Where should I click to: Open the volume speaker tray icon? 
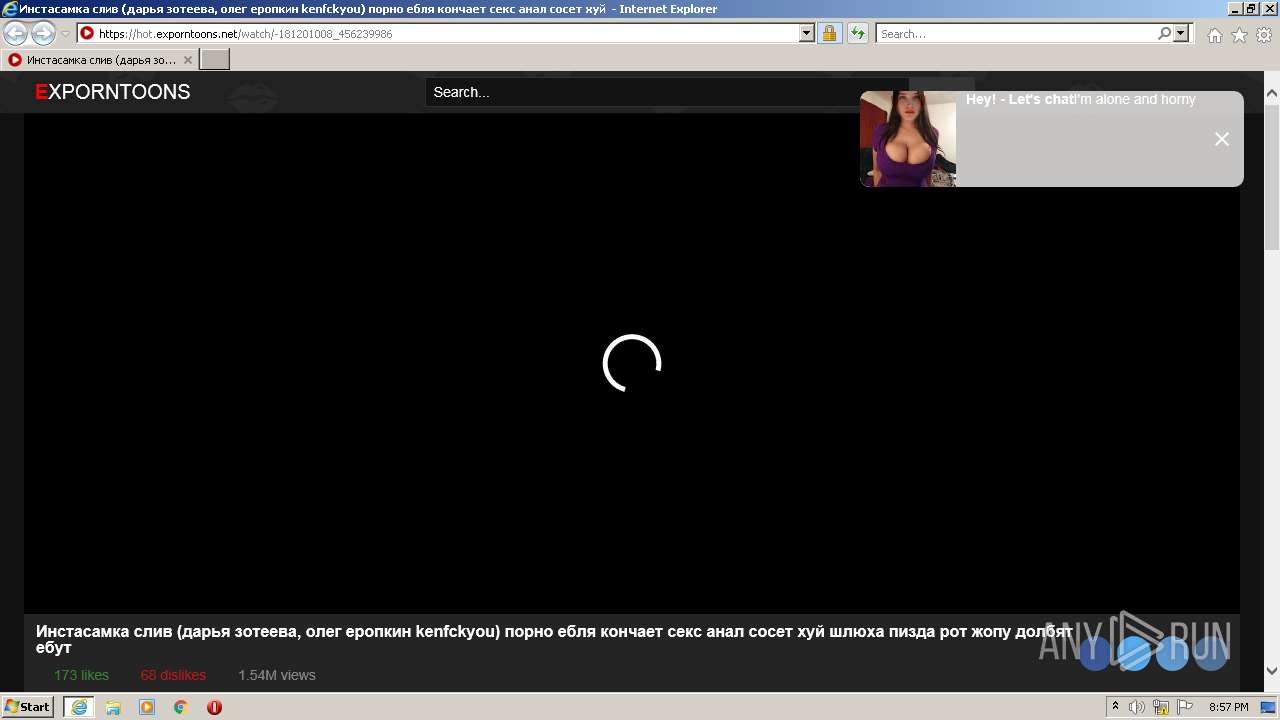tap(1137, 707)
